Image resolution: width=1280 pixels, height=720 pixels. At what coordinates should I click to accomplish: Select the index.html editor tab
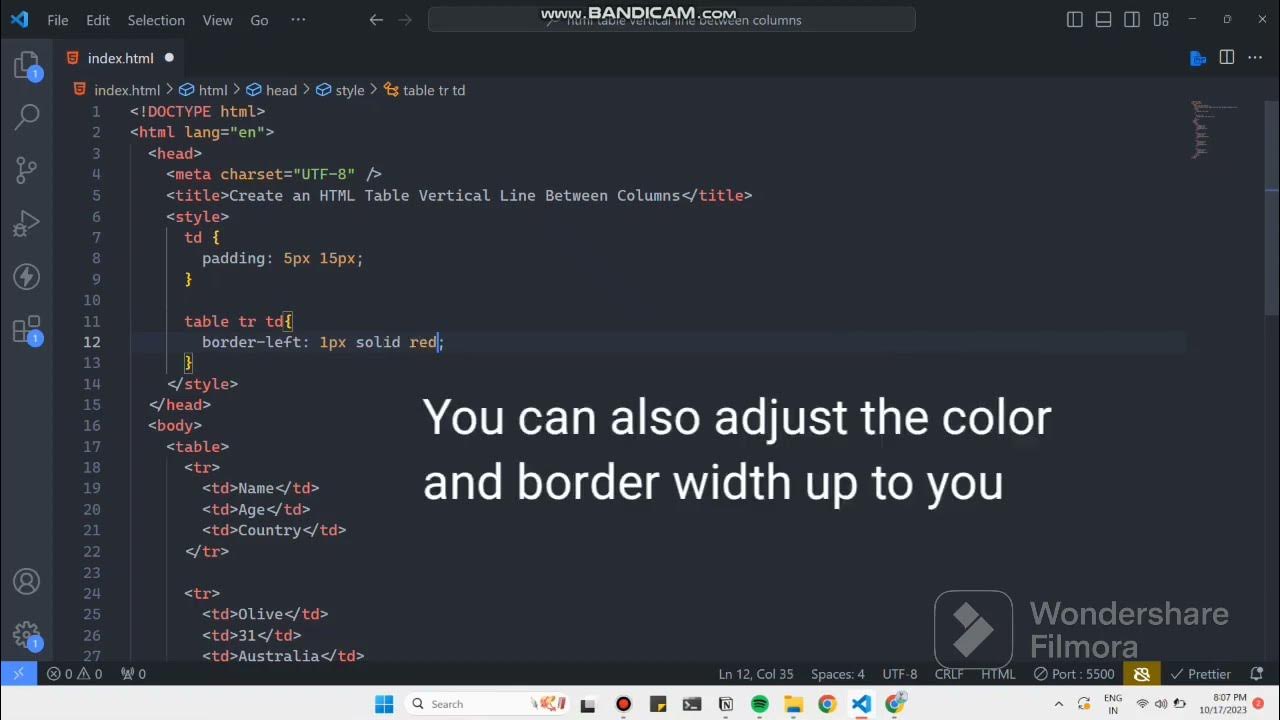[x=120, y=58]
